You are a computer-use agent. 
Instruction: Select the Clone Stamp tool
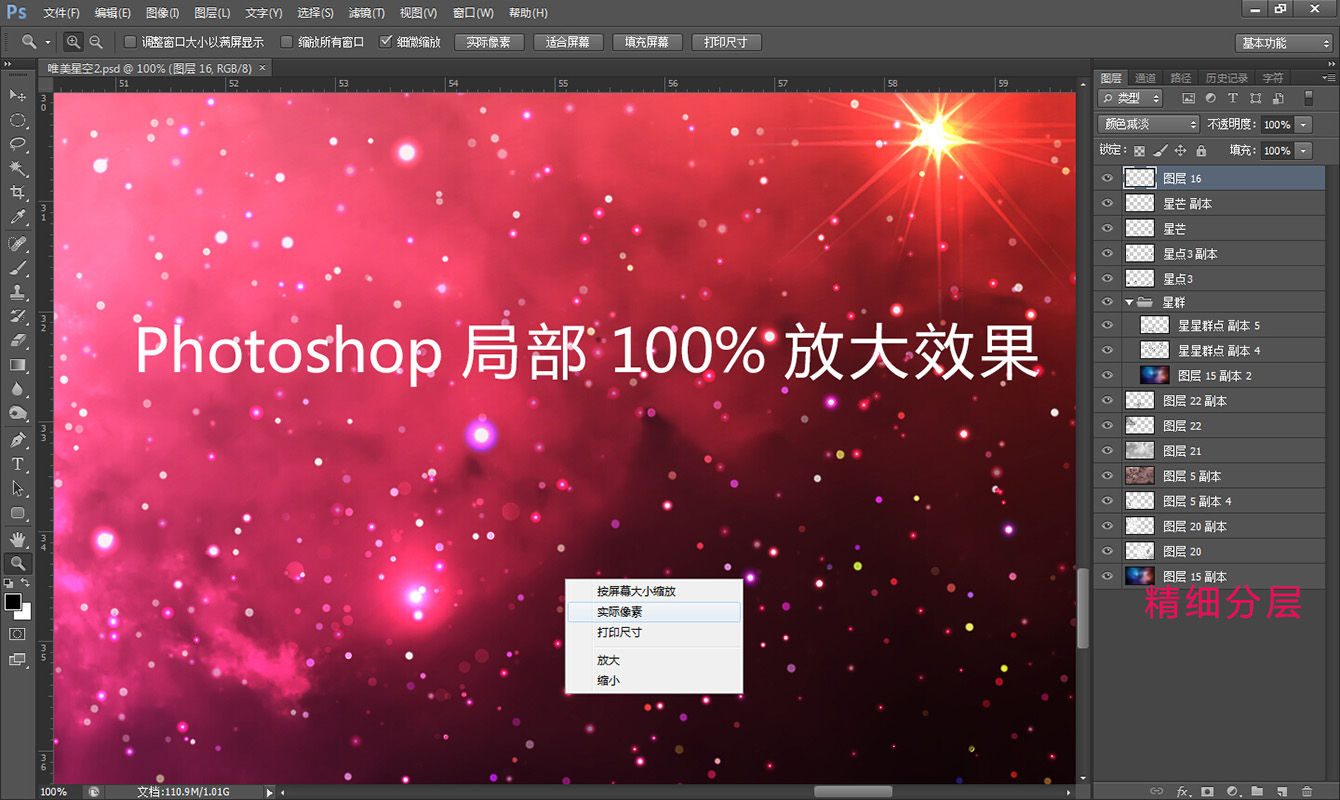18,293
